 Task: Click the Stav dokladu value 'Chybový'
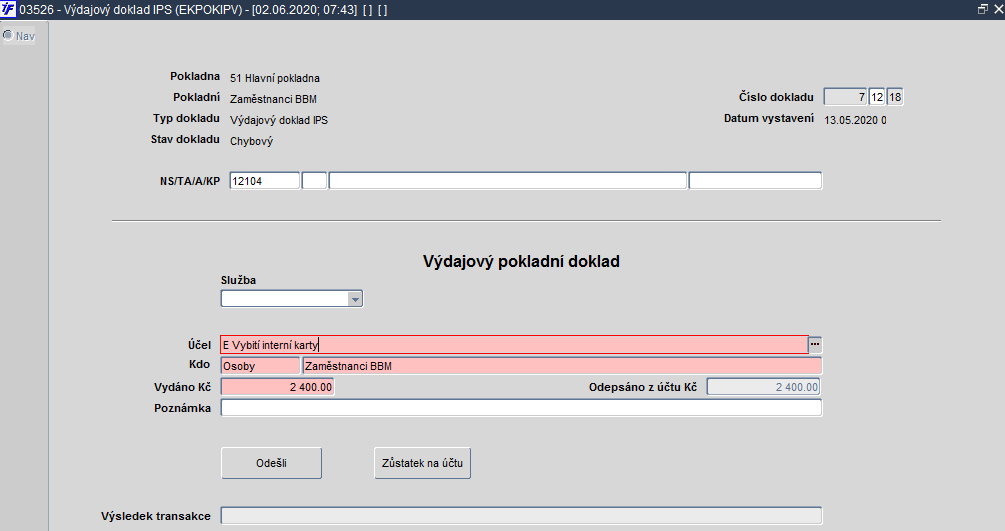tap(251, 141)
